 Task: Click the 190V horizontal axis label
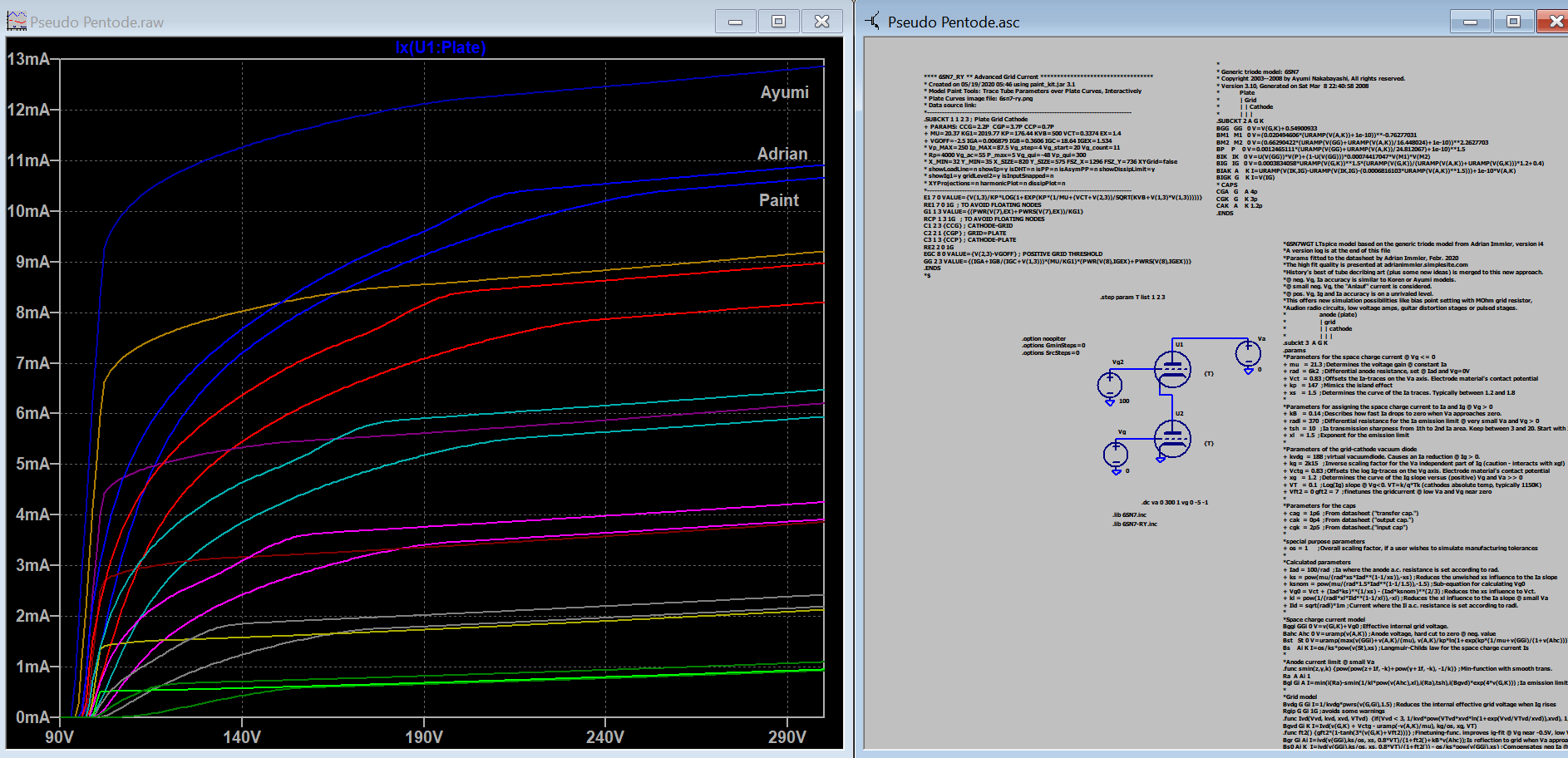pyautogui.click(x=424, y=737)
